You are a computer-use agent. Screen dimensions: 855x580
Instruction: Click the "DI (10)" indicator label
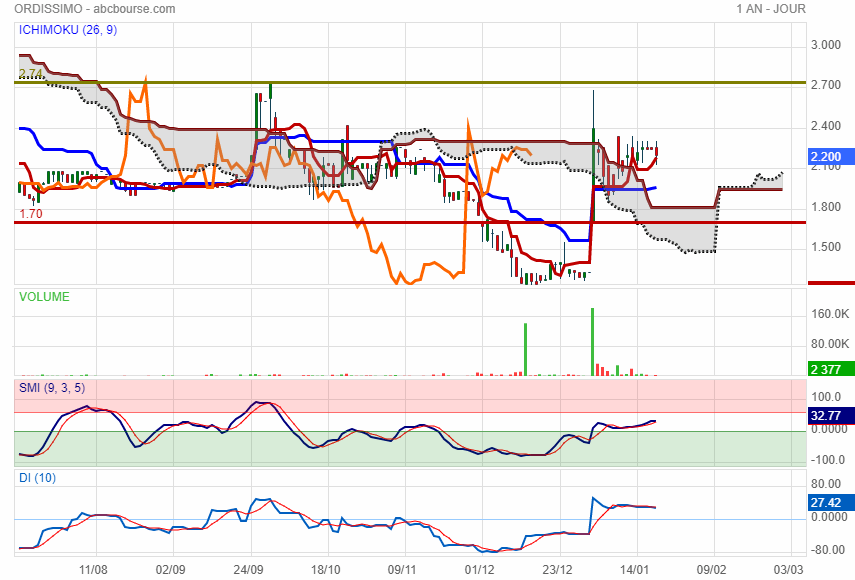click(38, 478)
